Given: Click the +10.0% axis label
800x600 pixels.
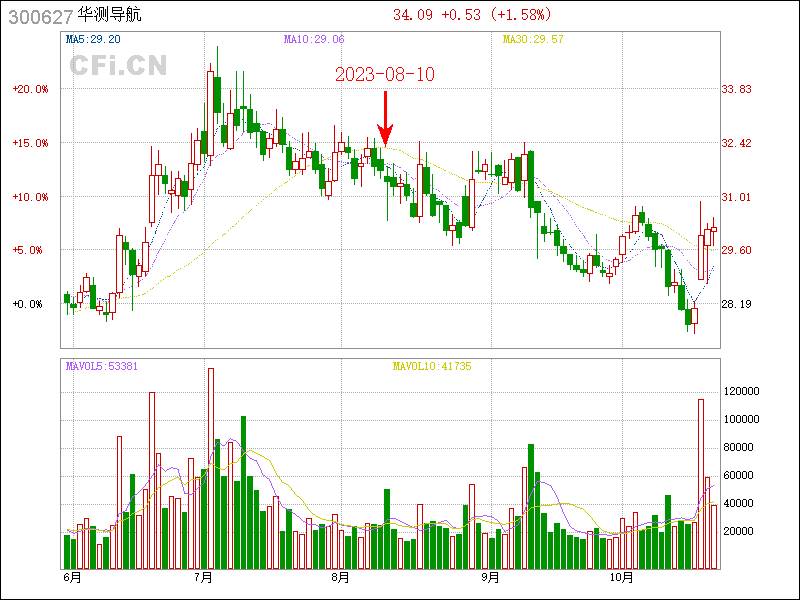Looking at the screenshot, I should (x=31, y=197).
